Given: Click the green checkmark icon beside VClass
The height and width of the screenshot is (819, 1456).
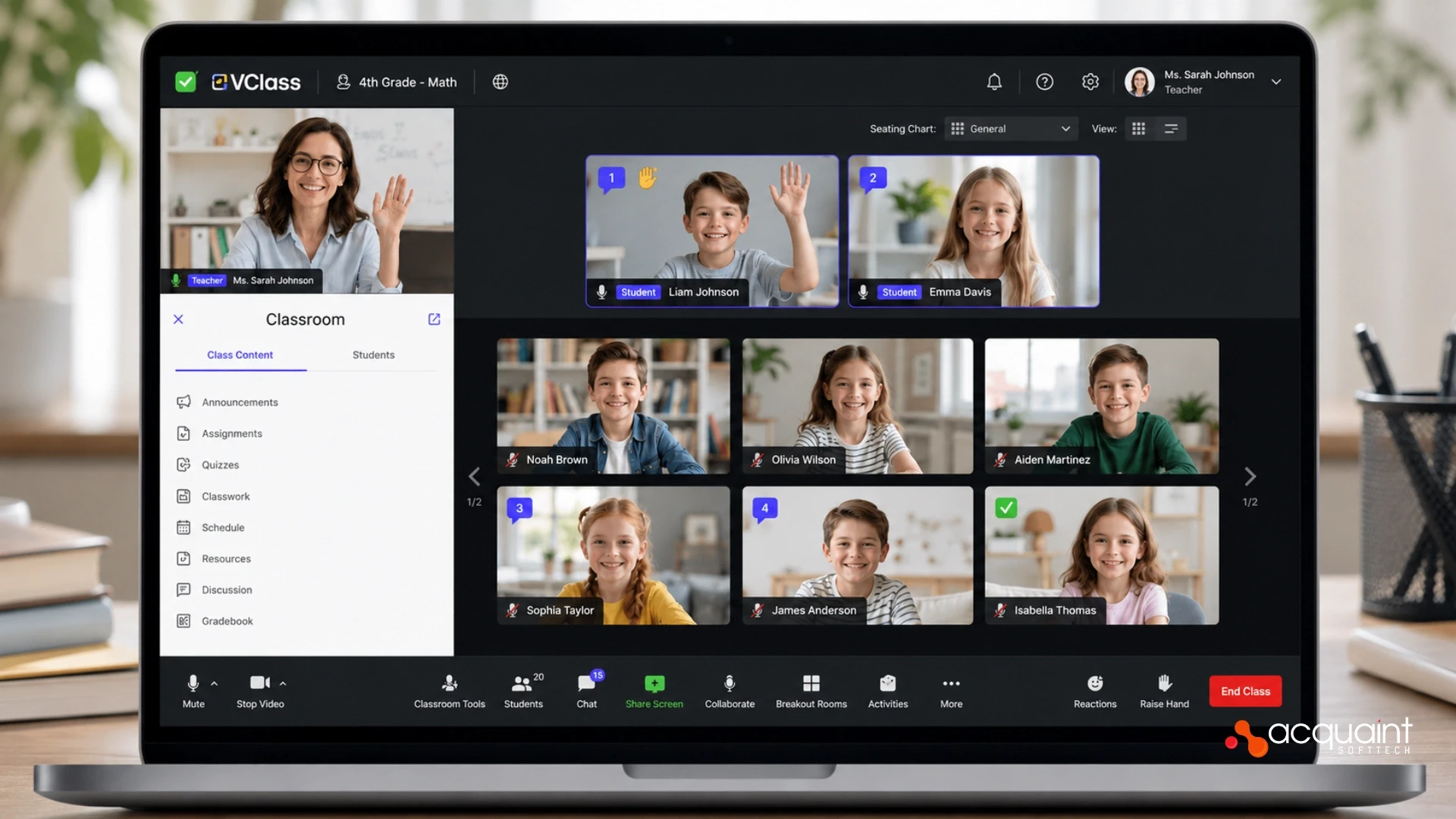Looking at the screenshot, I should click(186, 82).
